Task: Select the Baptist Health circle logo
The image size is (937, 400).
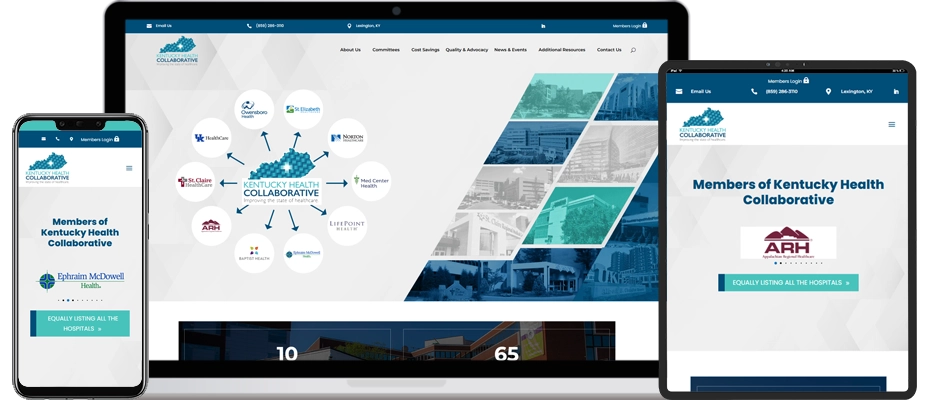Action: 254,254
